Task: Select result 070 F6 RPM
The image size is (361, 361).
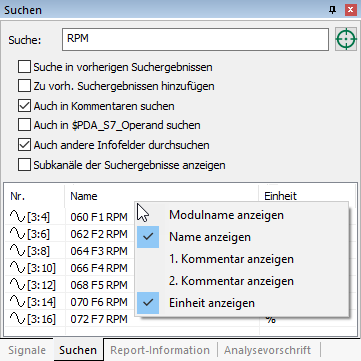Action: 99,302
